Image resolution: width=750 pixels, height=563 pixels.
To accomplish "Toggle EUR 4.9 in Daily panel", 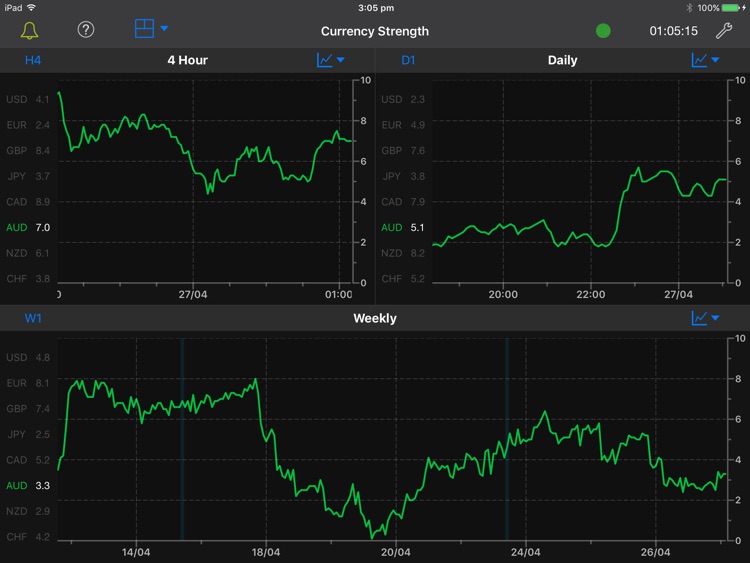I will pos(403,125).
